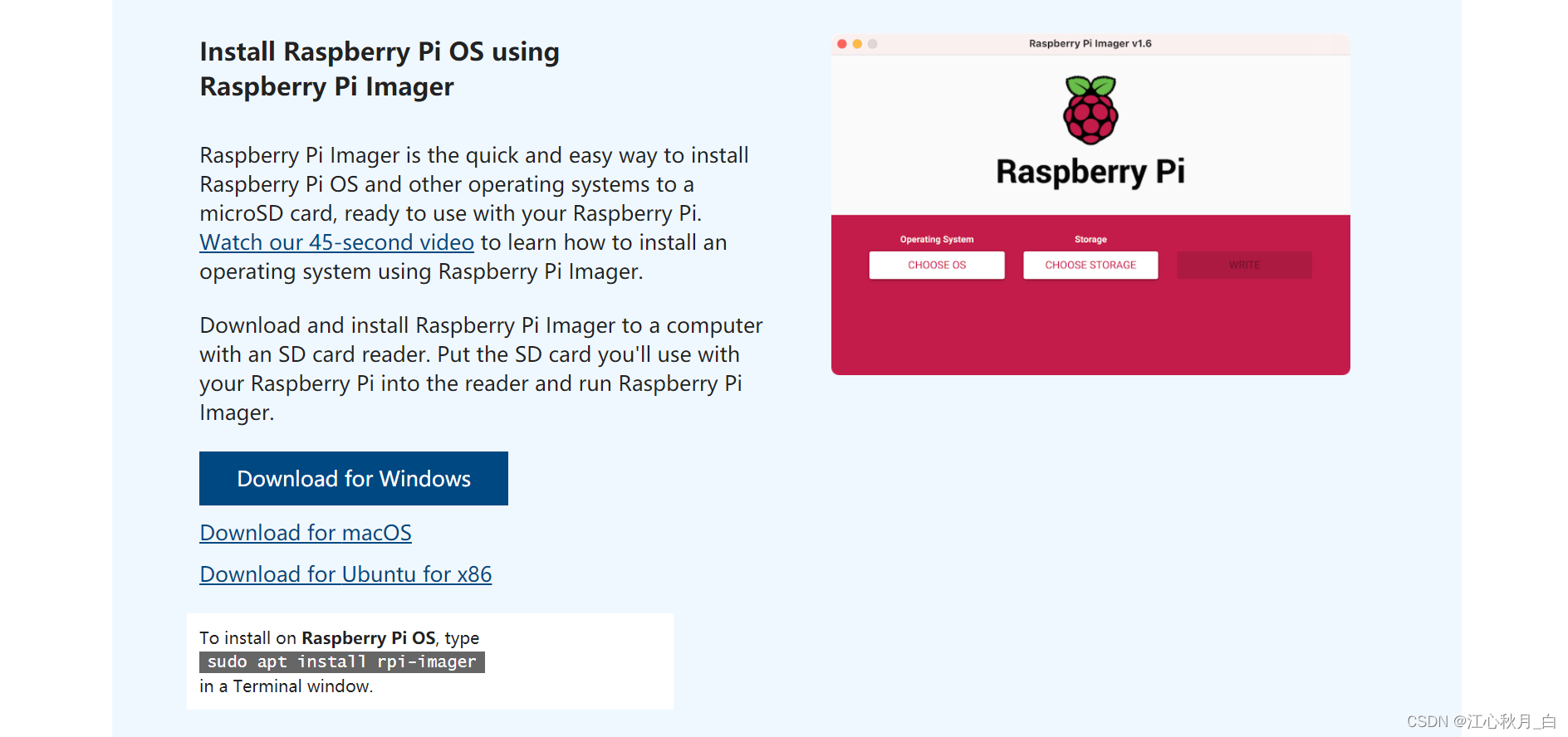
Task: Click the Install Raspberry Pi OS heading
Action: 380,69
